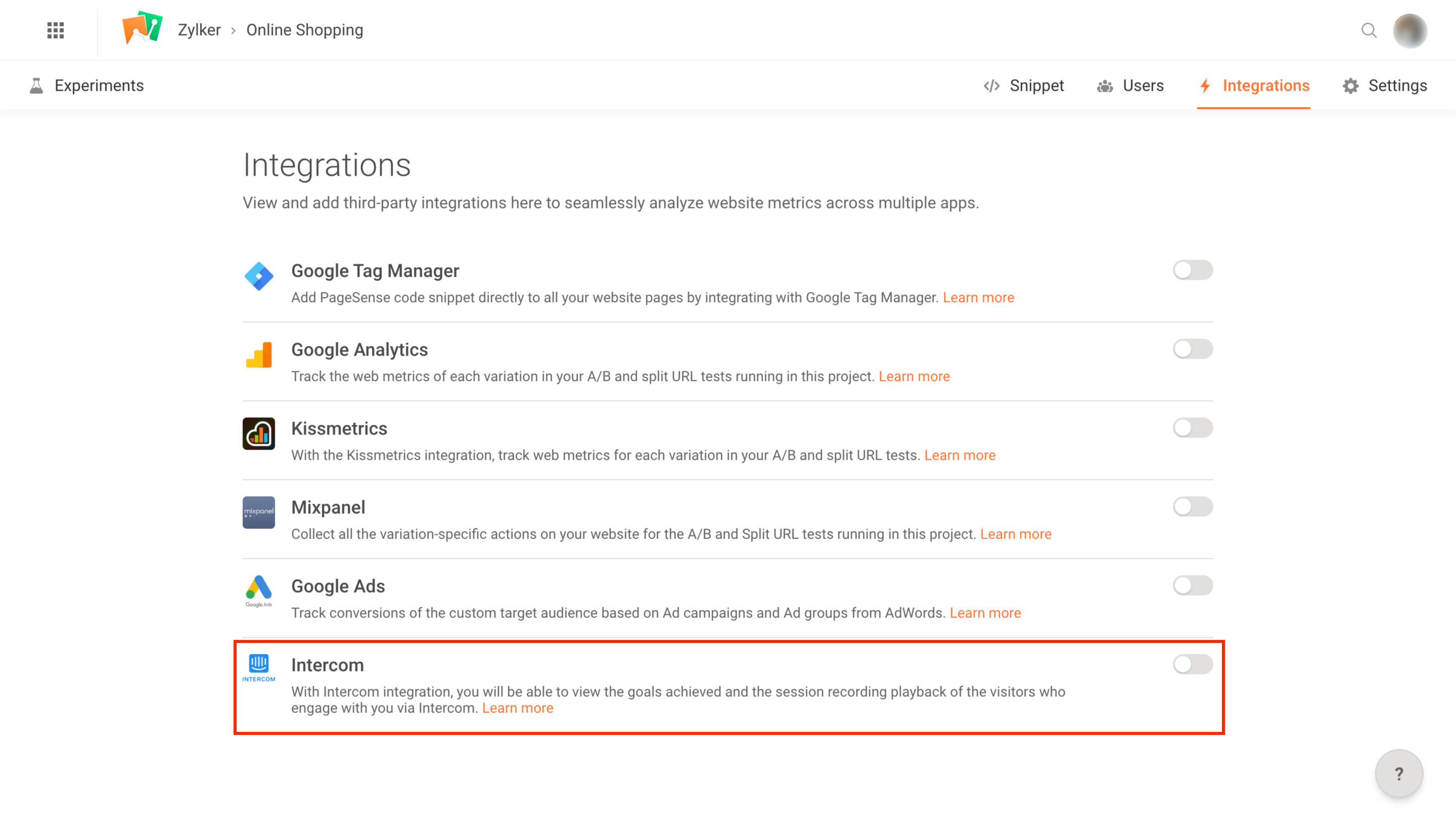Image resolution: width=1456 pixels, height=830 pixels.
Task: Open Learn more for Mixpanel
Action: pos(1015,534)
